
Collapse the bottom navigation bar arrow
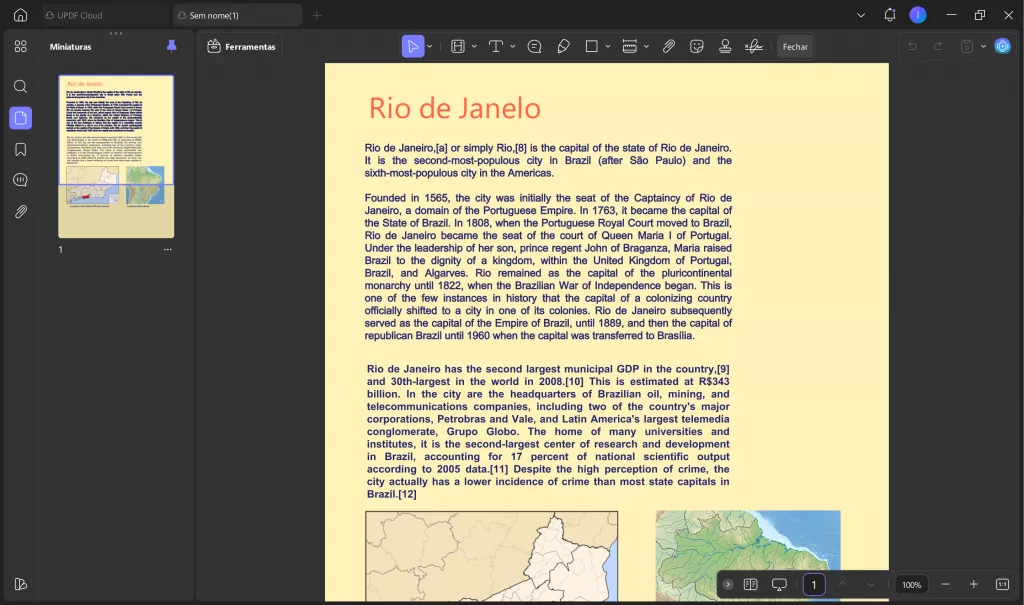pyautogui.click(x=728, y=584)
